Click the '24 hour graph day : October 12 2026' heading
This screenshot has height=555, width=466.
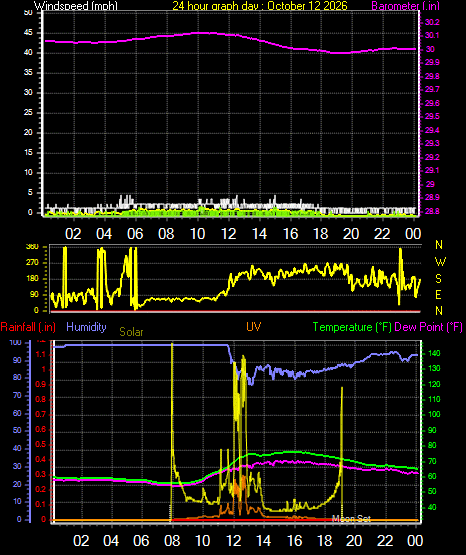pos(260,6)
